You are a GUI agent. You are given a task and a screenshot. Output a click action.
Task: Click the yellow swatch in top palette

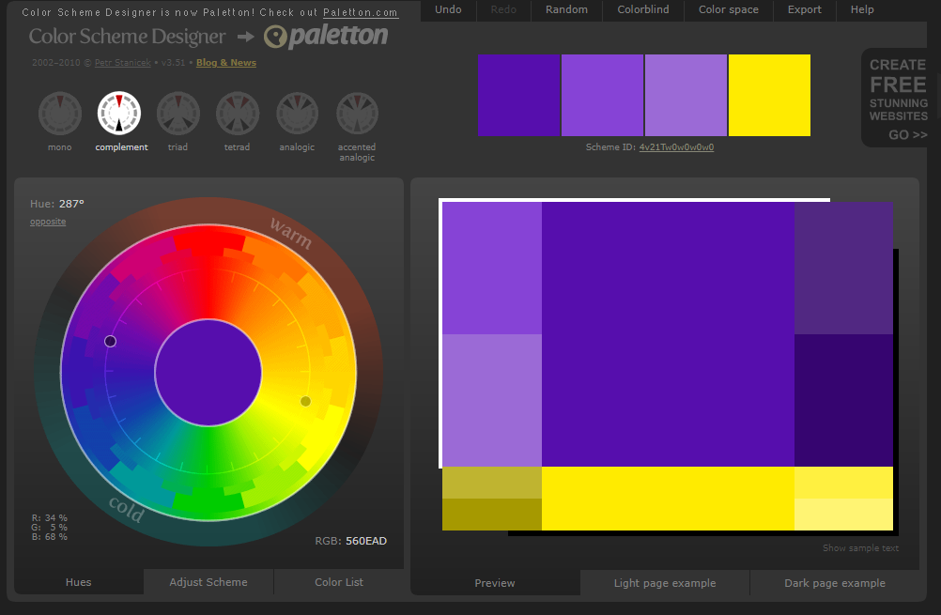(x=769, y=95)
